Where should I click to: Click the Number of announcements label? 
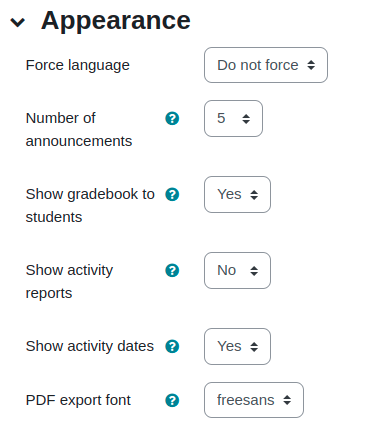pyautogui.click(x=79, y=130)
